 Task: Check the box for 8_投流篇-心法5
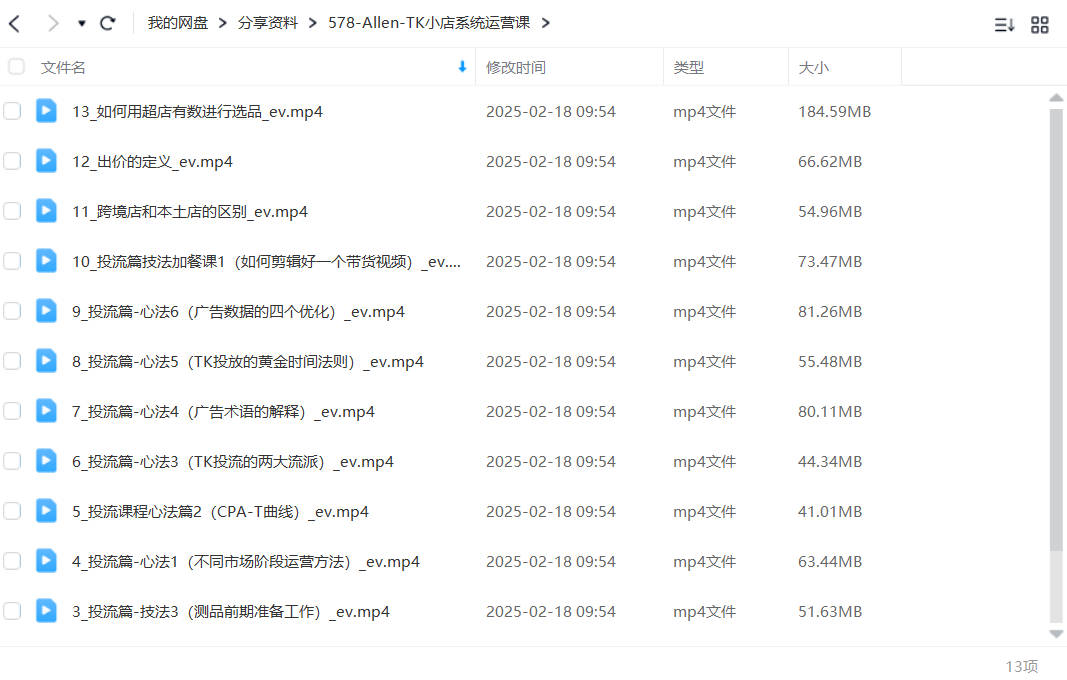click(x=12, y=361)
